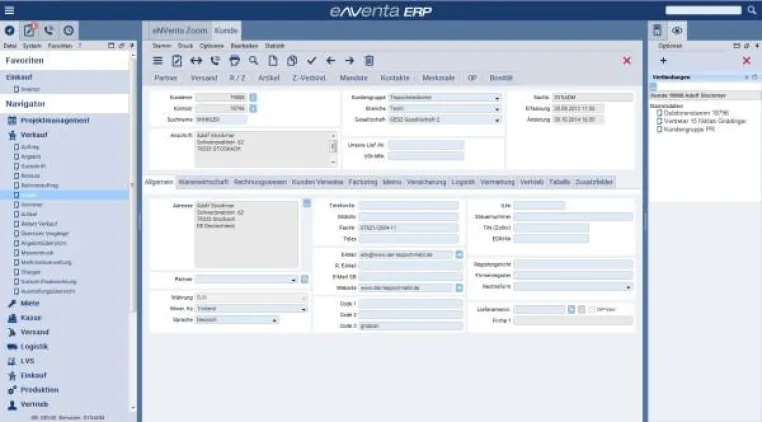
Task: Open the hamburger menu in the title bar
Action: tap(9, 10)
